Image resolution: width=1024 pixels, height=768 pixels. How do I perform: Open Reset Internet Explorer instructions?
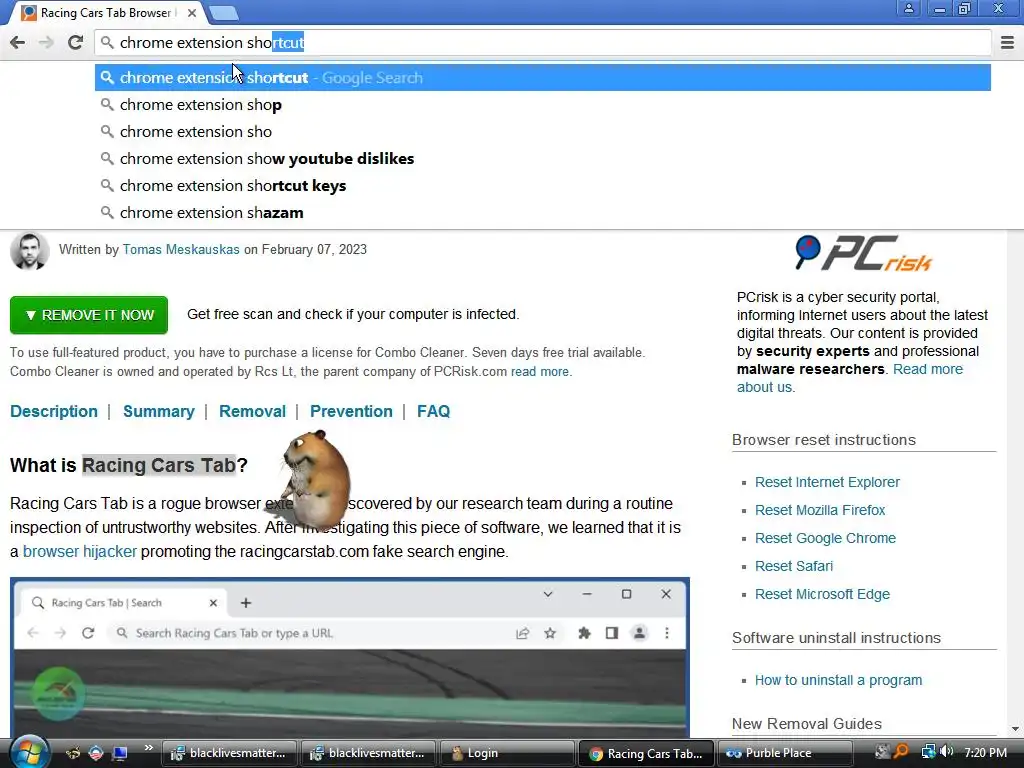click(827, 482)
